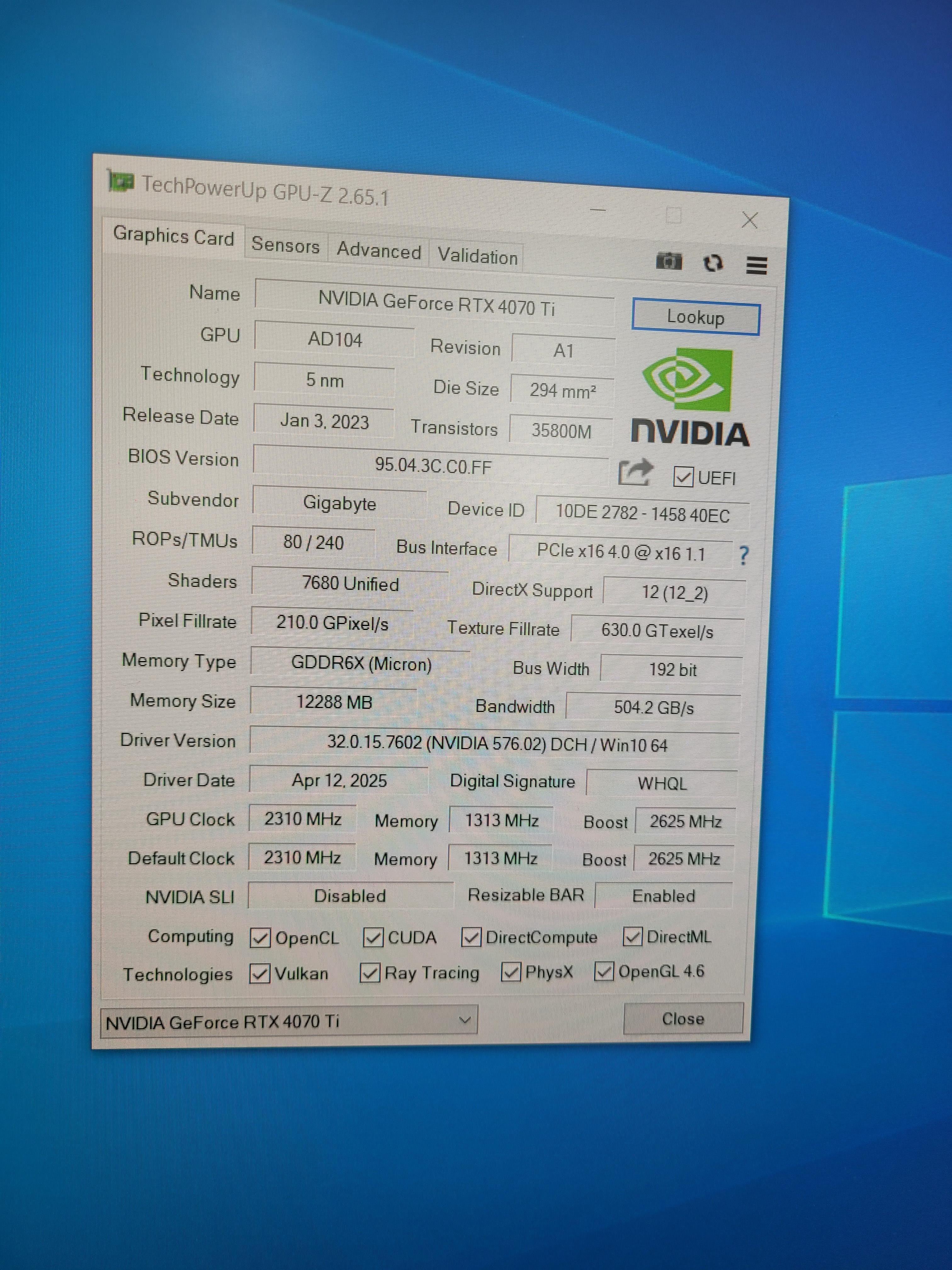Click the GPU Clock row Boost 2625 MHz
Image resolution: width=952 pixels, height=1270 pixels.
pyautogui.click(x=685, y=821)
